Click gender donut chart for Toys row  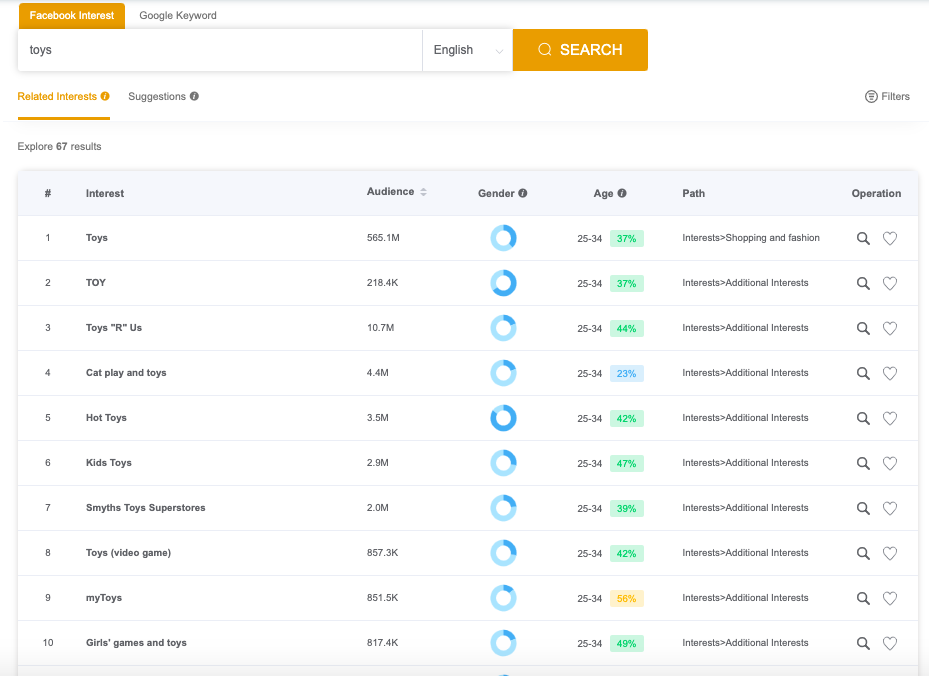[x=504, y=238]
